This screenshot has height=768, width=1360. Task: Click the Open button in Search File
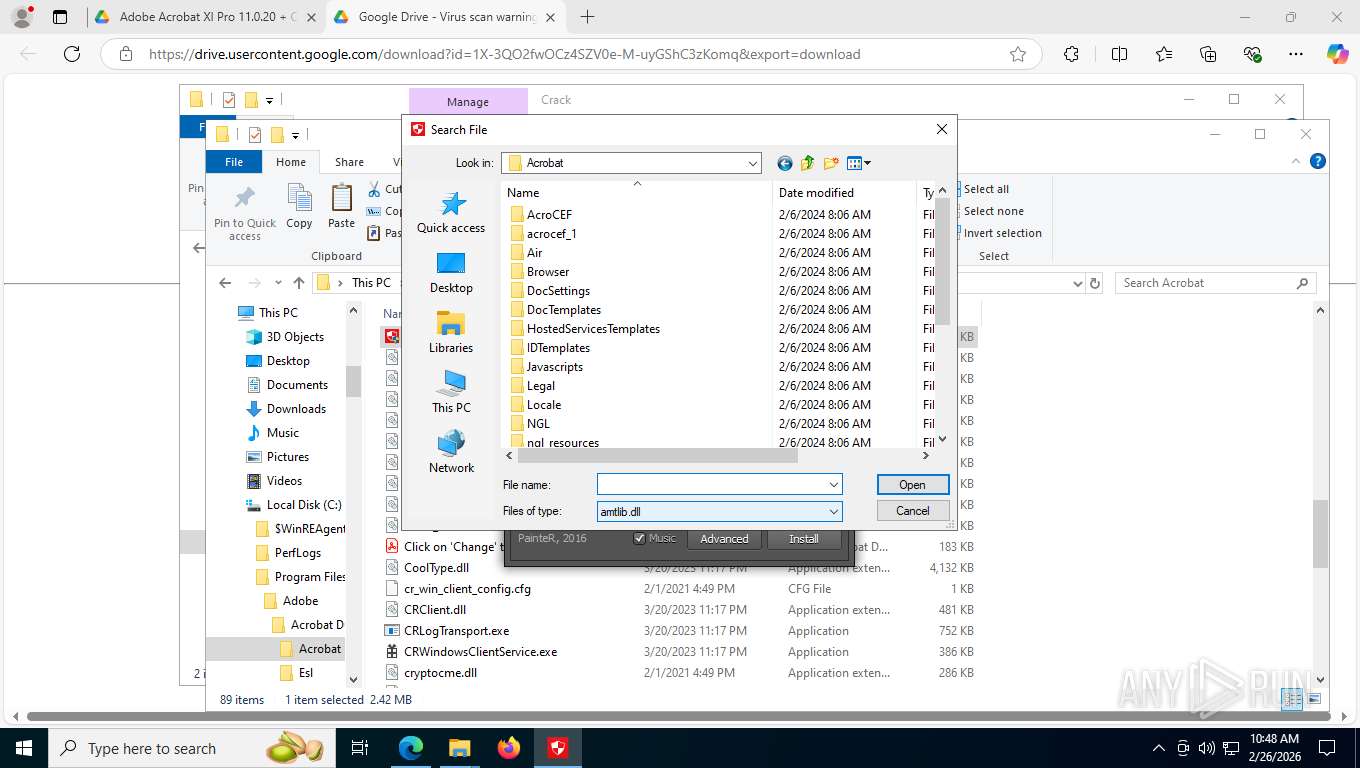coord(912,484)
